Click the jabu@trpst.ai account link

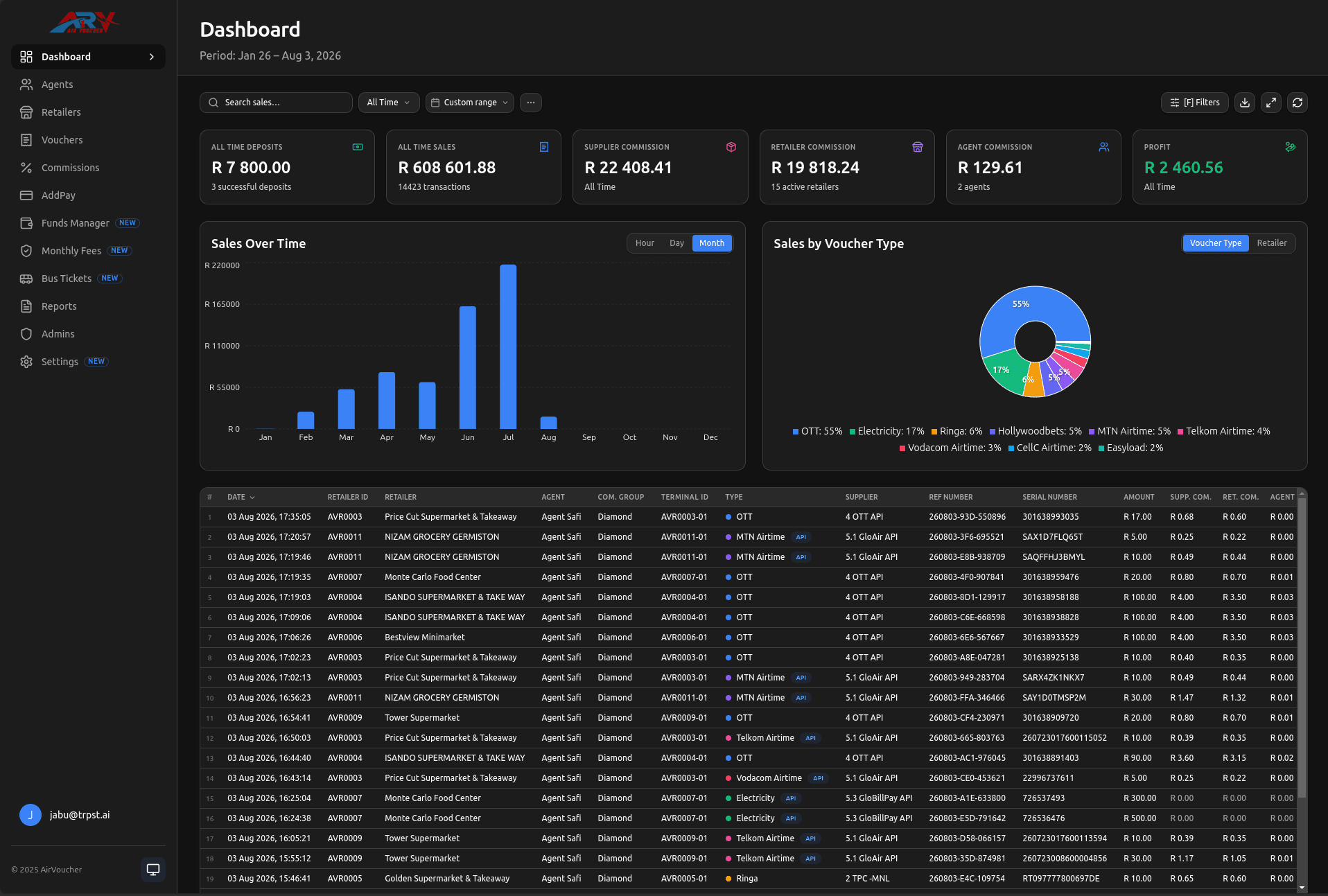pyautogui.click(x=80, y=815)
